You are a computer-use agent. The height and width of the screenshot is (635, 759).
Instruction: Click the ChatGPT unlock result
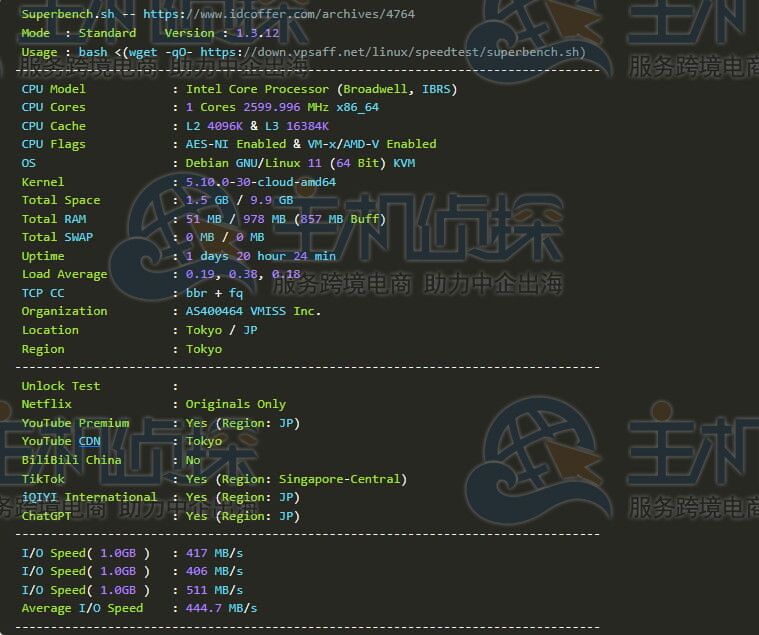(x=243, y=516)
